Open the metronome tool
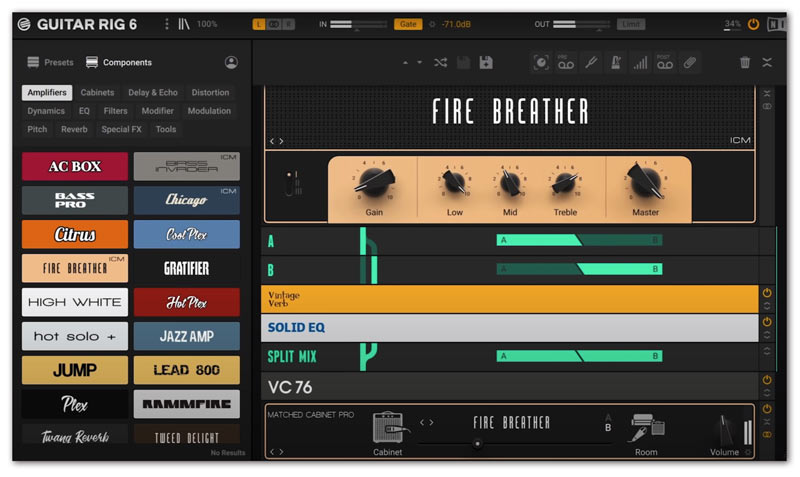 [616, 63]
